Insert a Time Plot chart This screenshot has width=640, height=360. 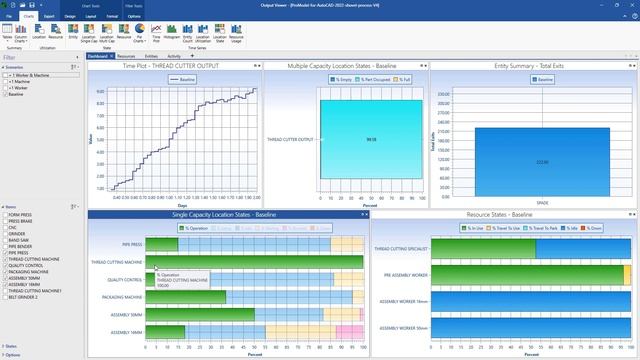[x=156, y=33]
